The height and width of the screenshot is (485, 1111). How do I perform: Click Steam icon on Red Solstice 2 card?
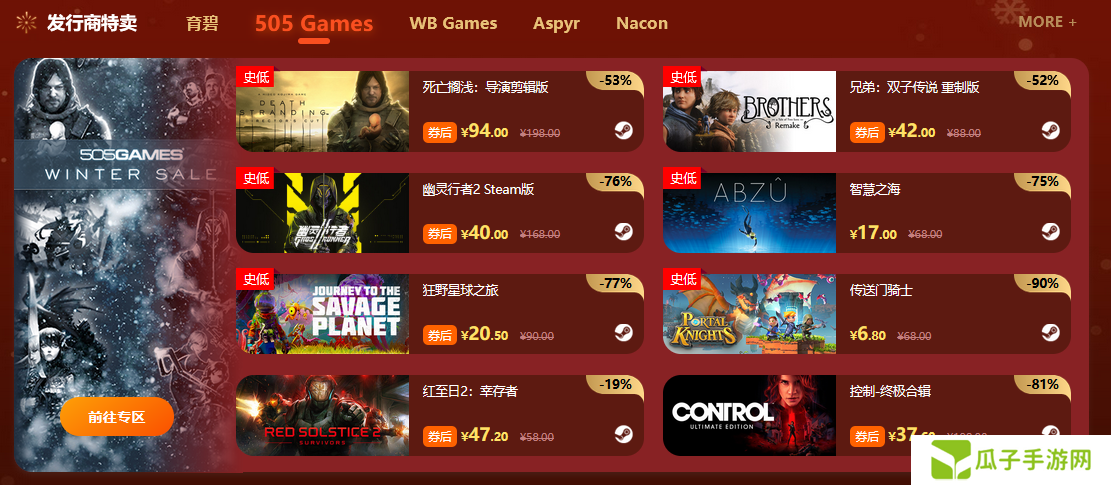[x=624, y=434]
